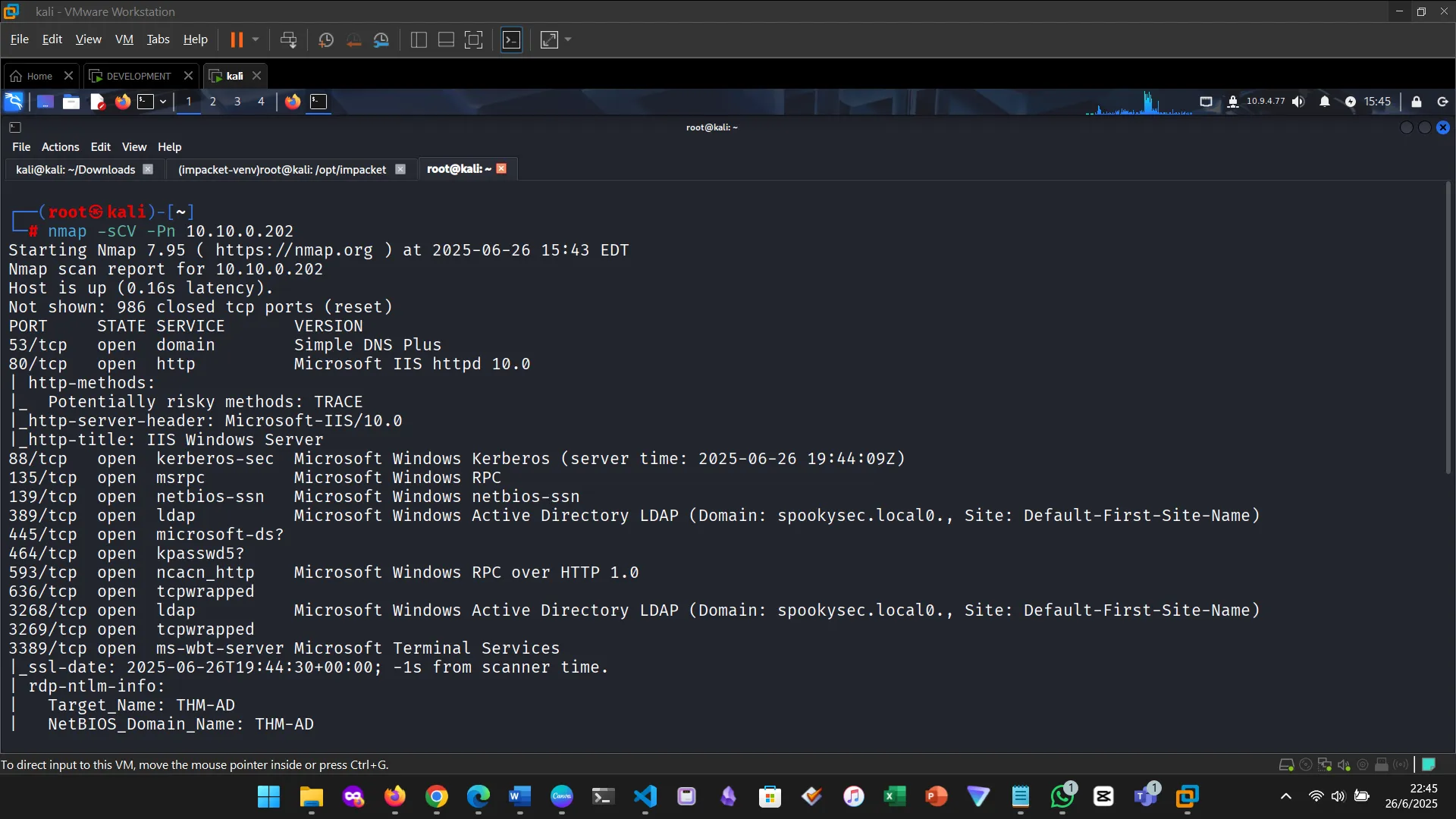
Task: Open the Kali applications menu
Action: [x=13, y=101]
